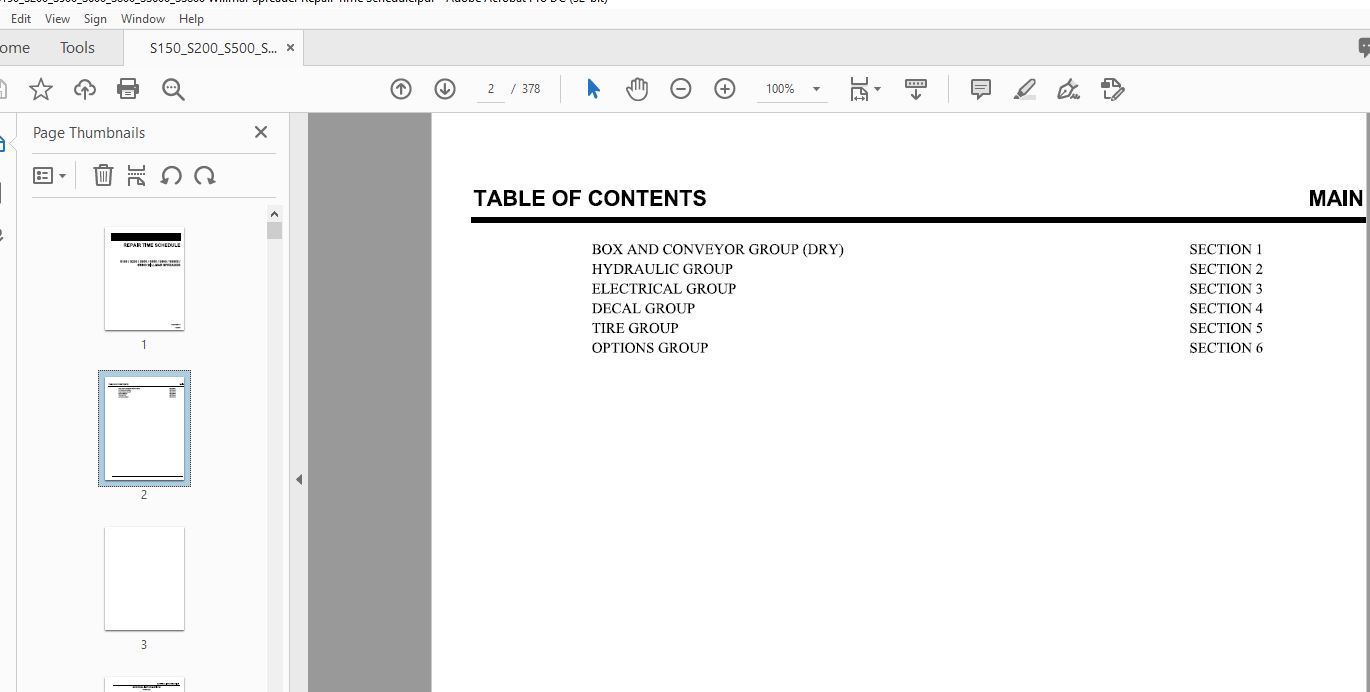Click the Print file icon
This screenshot has width=1370, height=692.
128,89
